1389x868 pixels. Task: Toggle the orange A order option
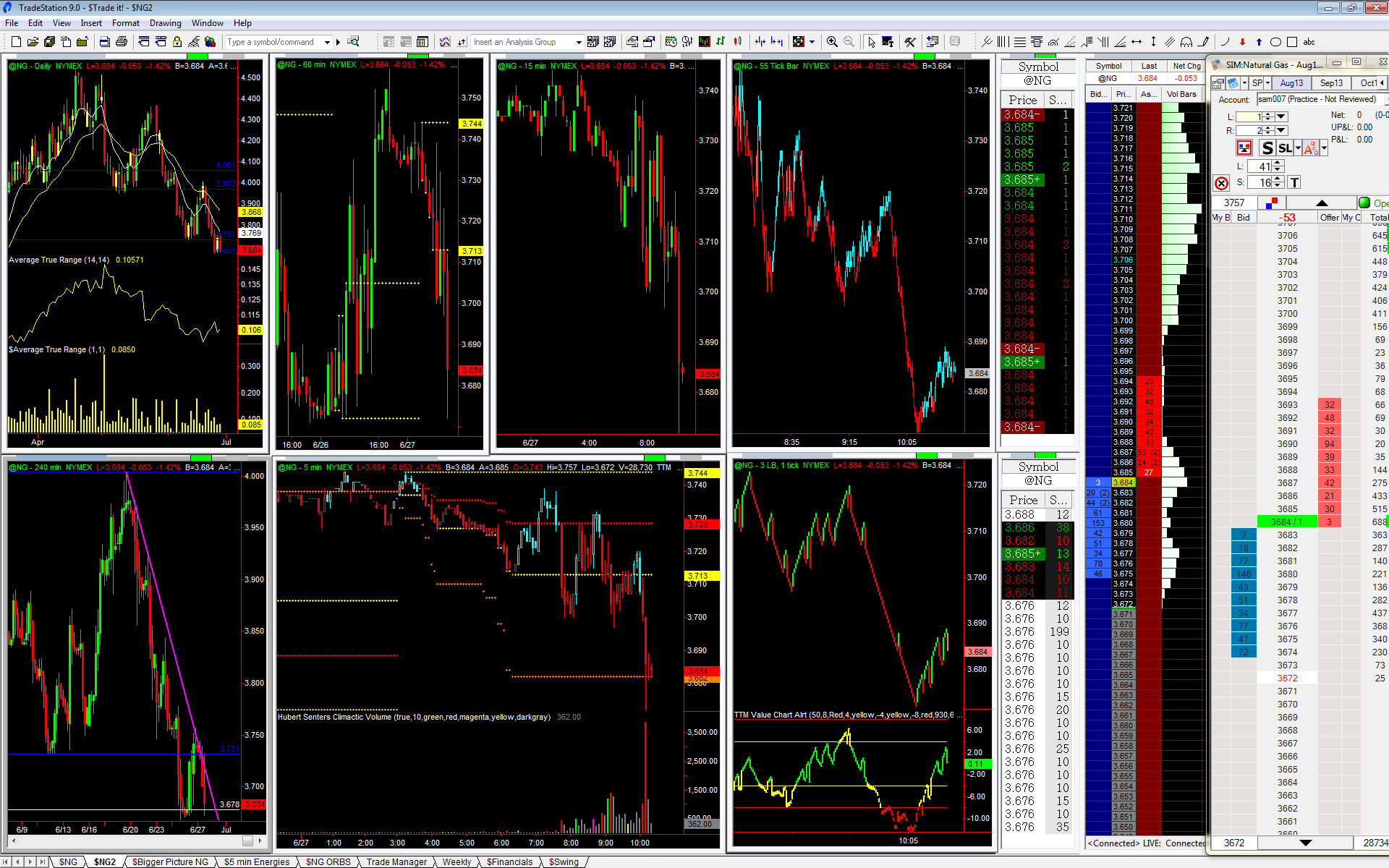point(1311,148)
